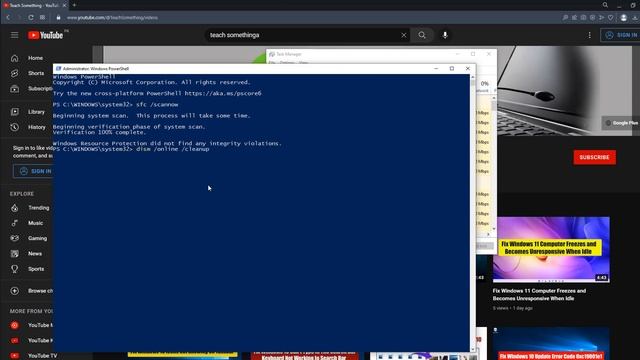640x360 pixels.
Task: Click the Google Plus link on banner
Action: [622, 123]
